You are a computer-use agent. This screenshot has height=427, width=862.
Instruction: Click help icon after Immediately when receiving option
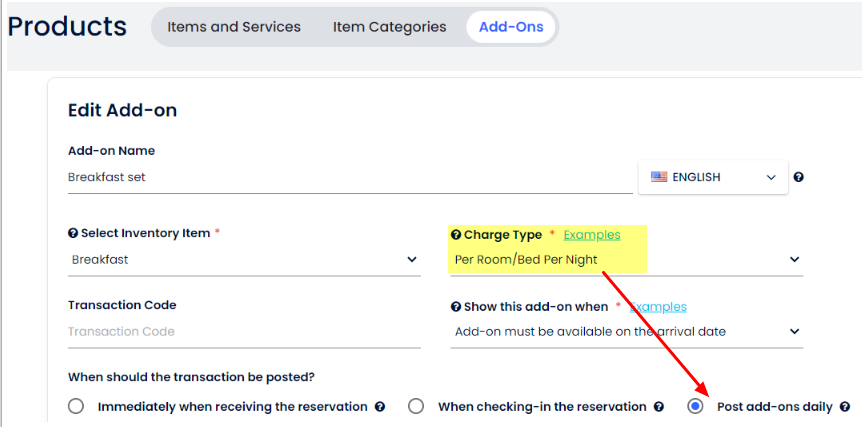[x=379, y=407]
